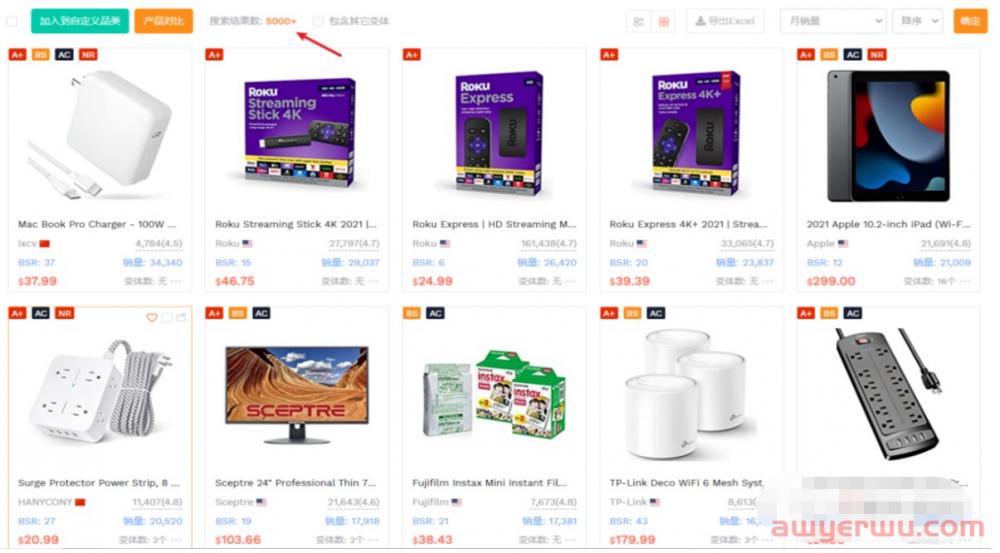Open the Sceptre monitor product thumbnail
This screenshot has height=553, width=1000.
(297, 394)
